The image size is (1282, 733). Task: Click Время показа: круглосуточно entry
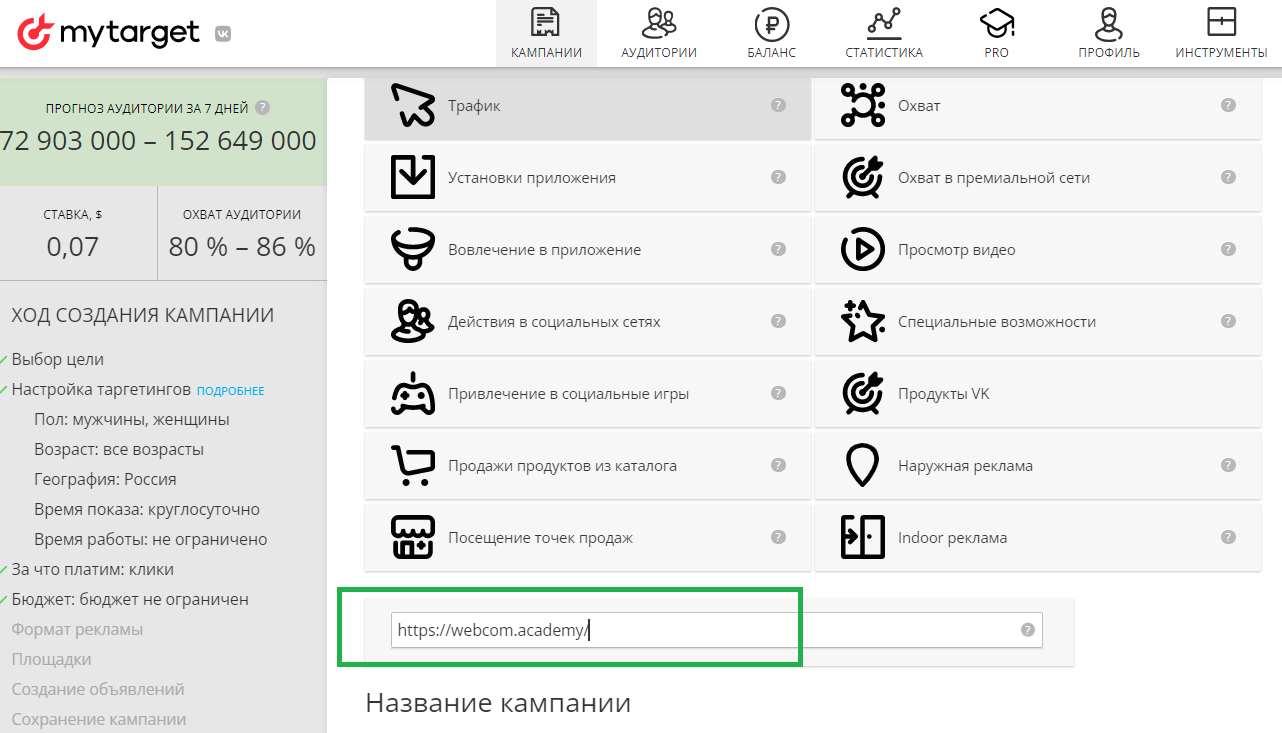point(147,509)
